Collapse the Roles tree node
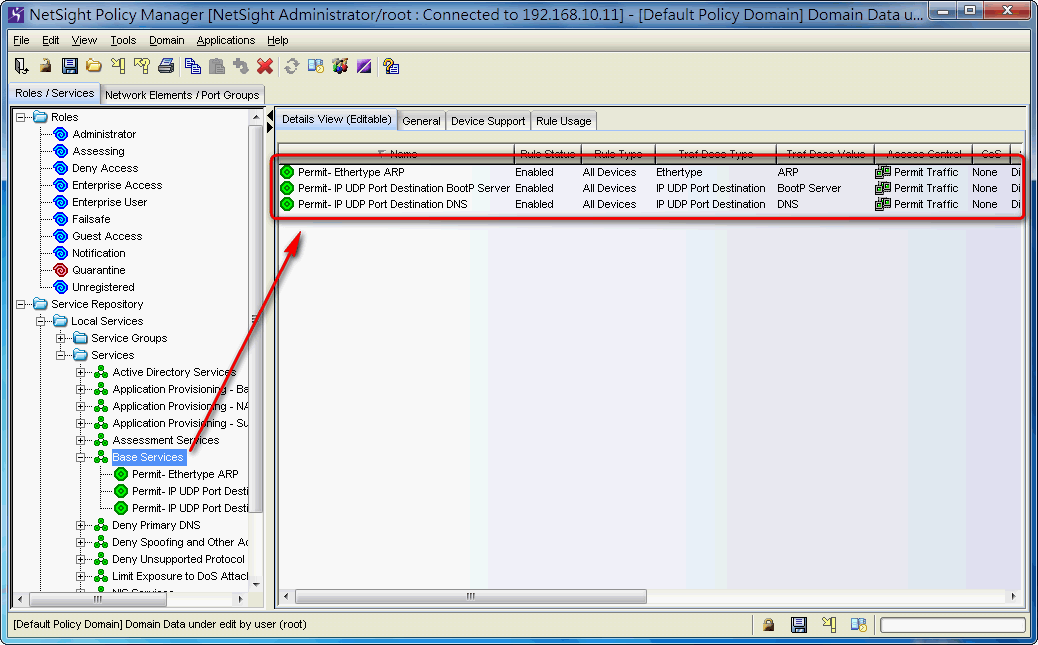The image size is (1038, 645). (x=21, y=117)
